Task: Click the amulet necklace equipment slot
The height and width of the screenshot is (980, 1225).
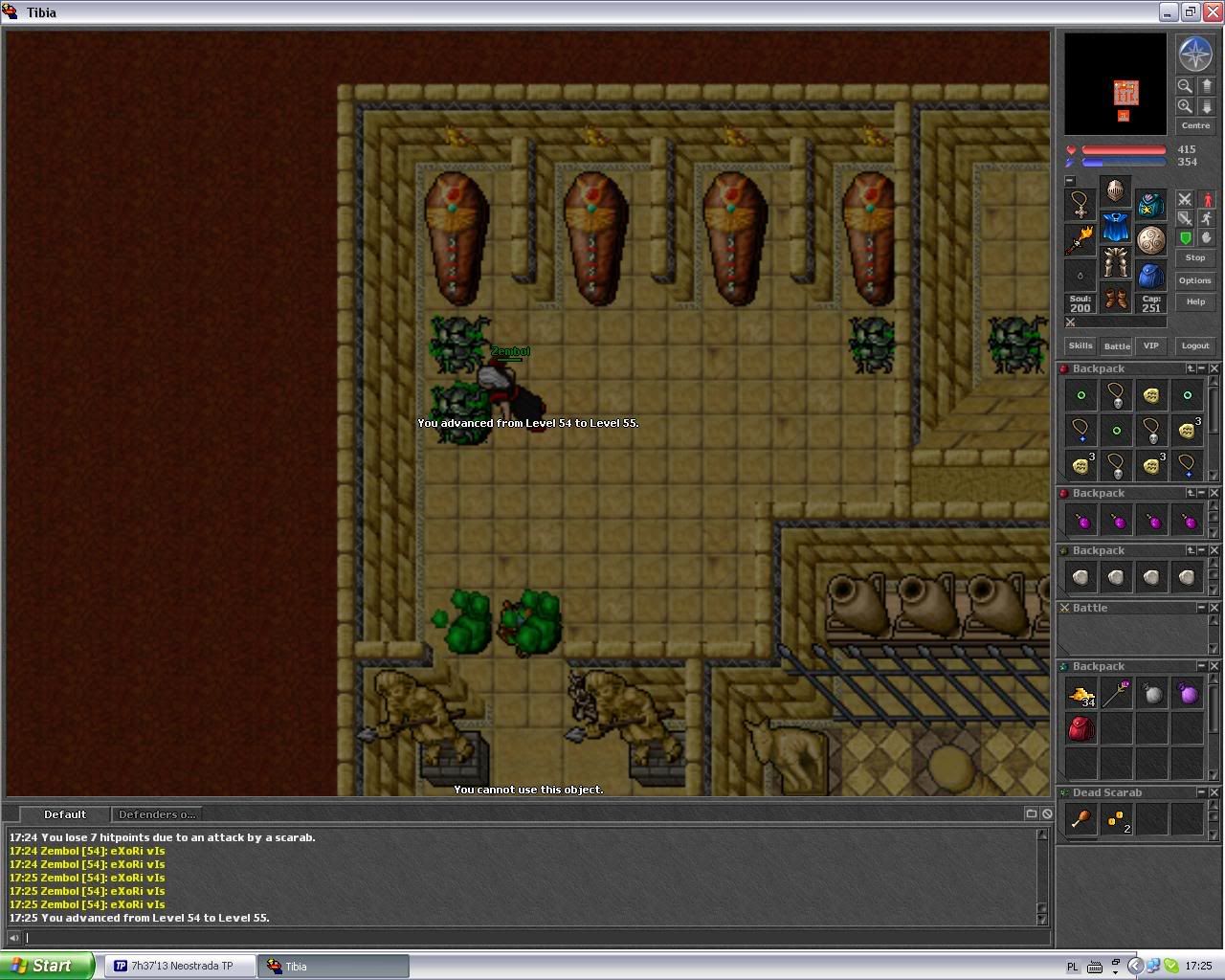Action: point(1080,205)
